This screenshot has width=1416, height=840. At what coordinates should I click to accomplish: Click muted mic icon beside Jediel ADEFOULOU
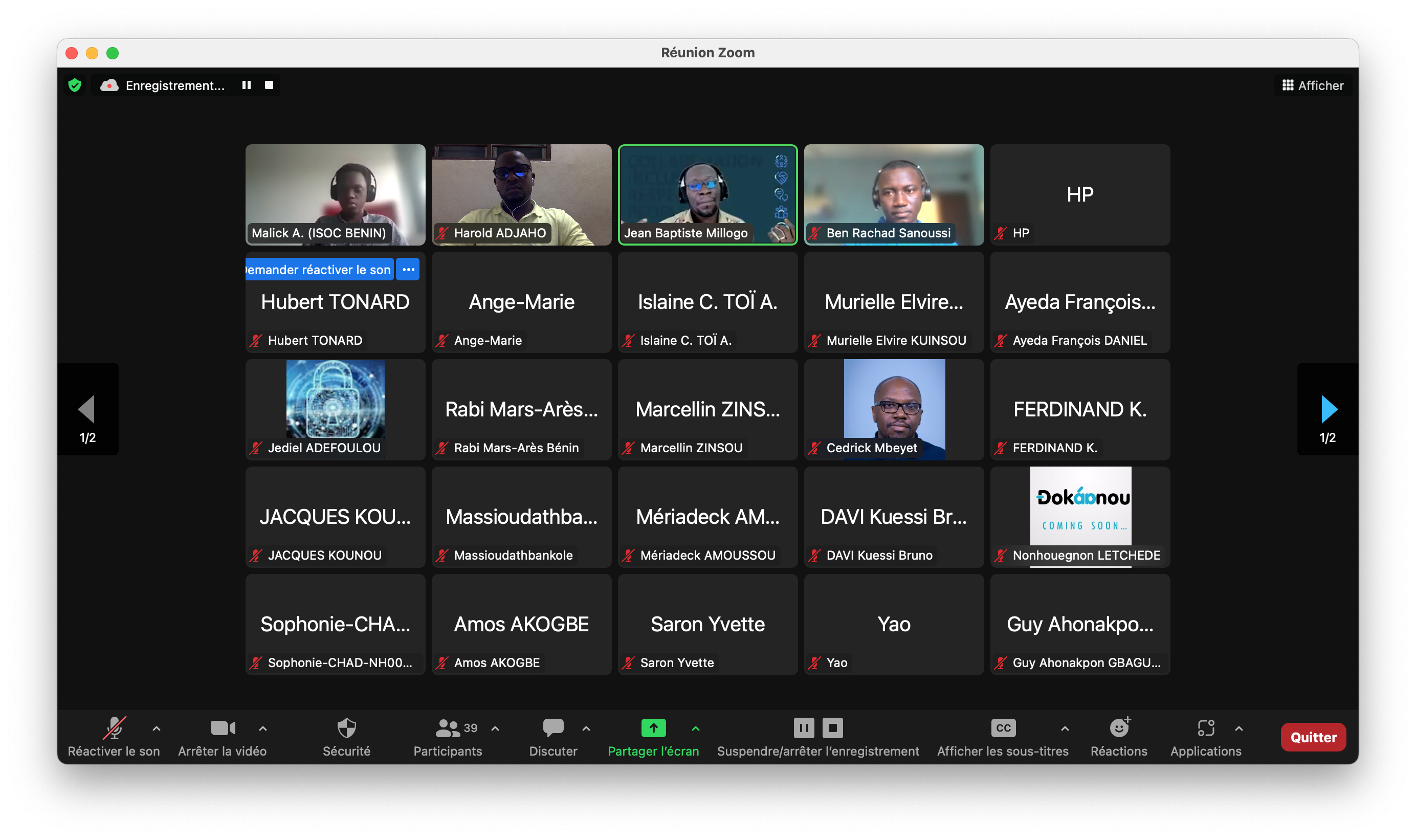256,448
